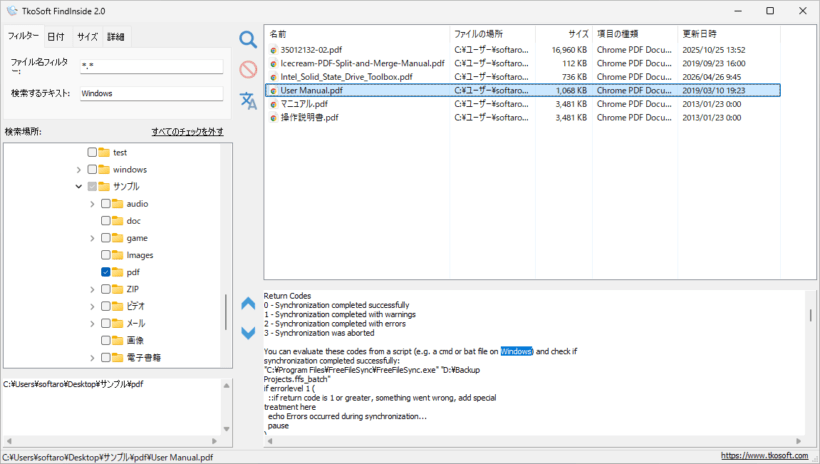This screenshot has width=820, height=464.
Task: Enable the windows folder checkbox
Action: tap(92, 169)
